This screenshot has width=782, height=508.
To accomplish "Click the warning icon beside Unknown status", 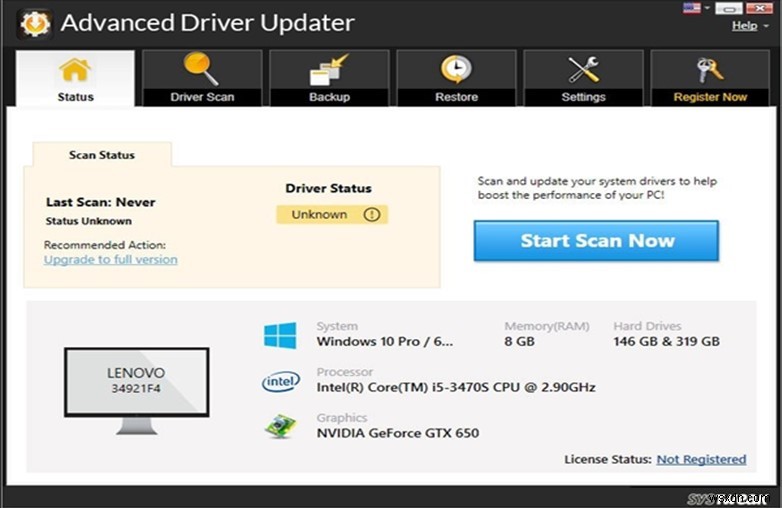I will click(x=372, y=214).
